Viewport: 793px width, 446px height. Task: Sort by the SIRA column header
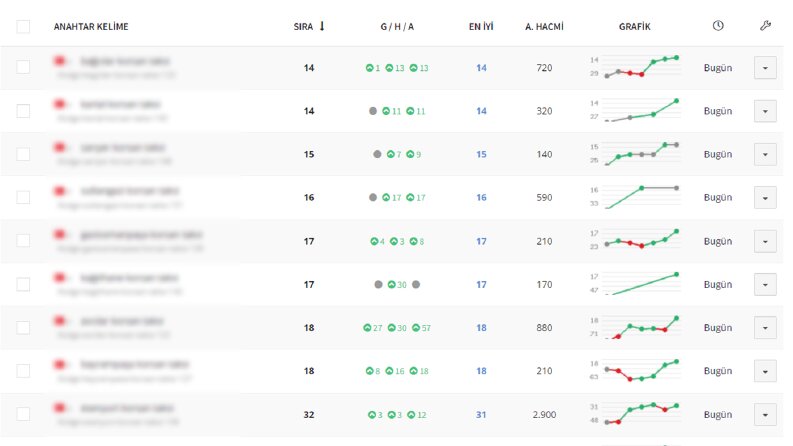click(x=303, y=26)
